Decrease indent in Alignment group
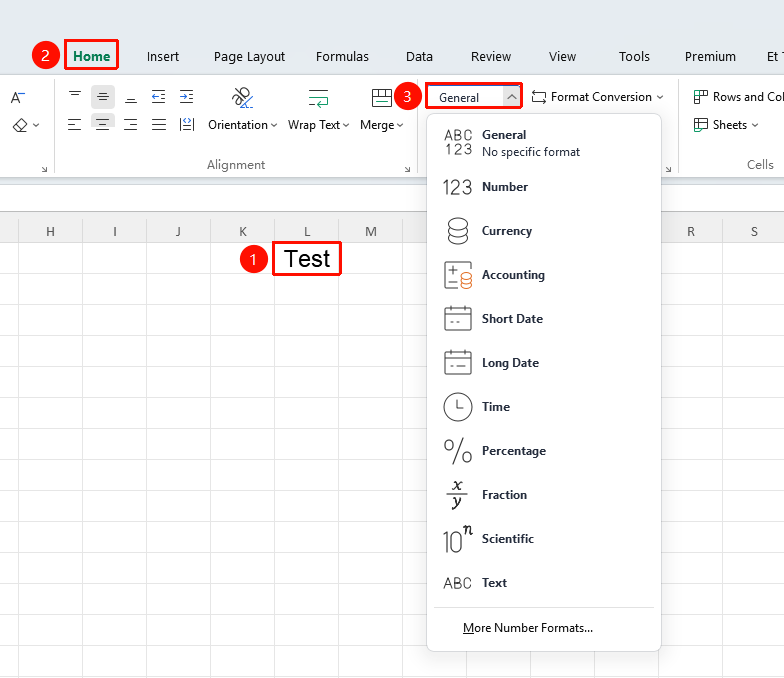Screen dimensions: 784x678 coord(158,96)
